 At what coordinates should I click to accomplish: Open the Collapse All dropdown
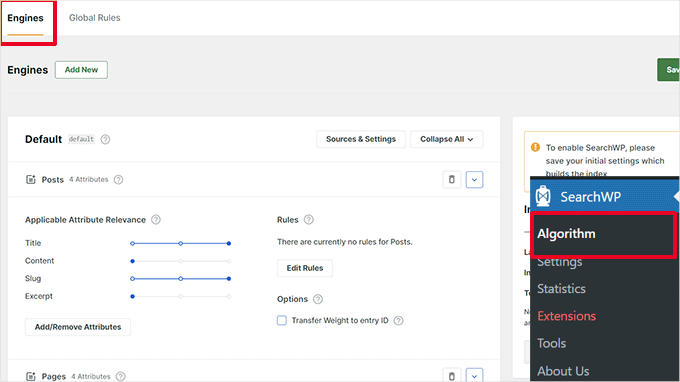[x=447, y=139]
